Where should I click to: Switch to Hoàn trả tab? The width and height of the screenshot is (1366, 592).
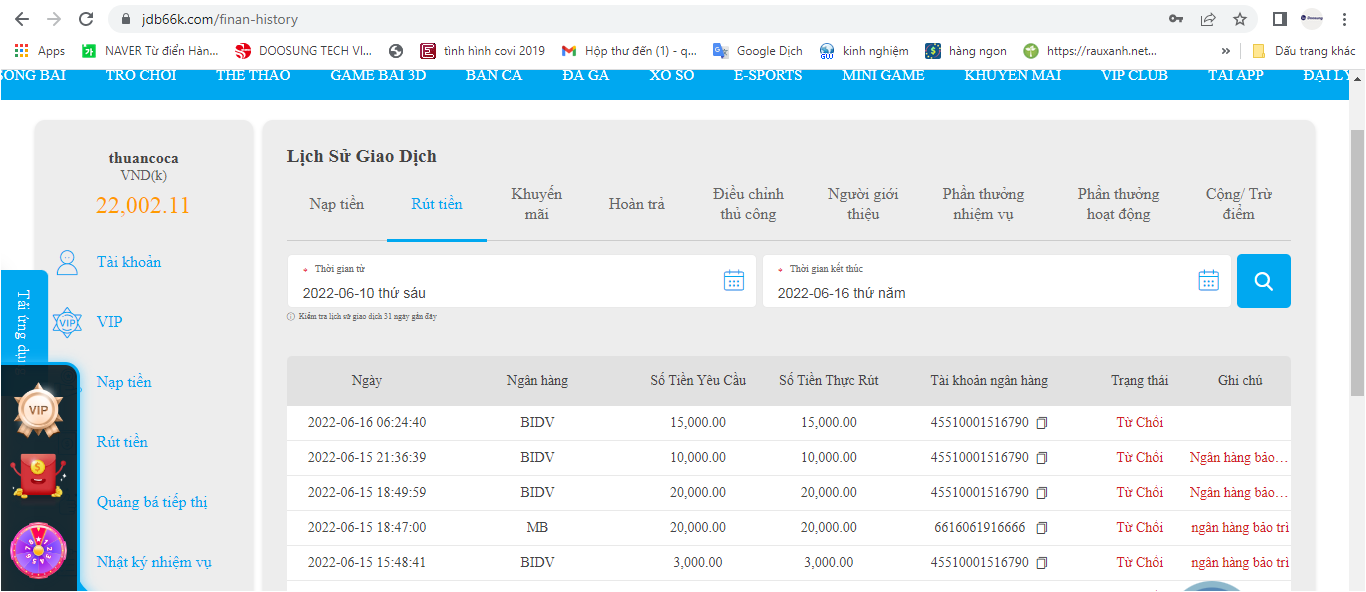tap(637, 204)
